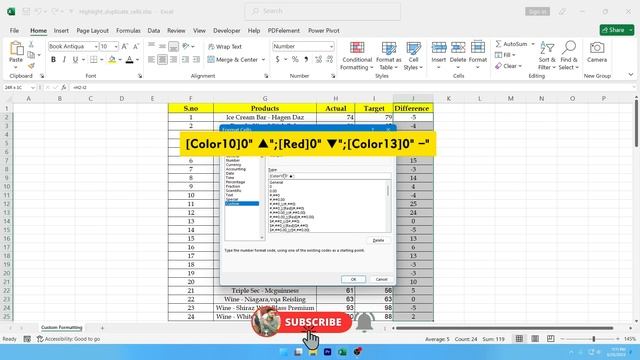Select Custom category in Format Cells list
The width and height of the screenshot is (640, 360).
point(242,203)
